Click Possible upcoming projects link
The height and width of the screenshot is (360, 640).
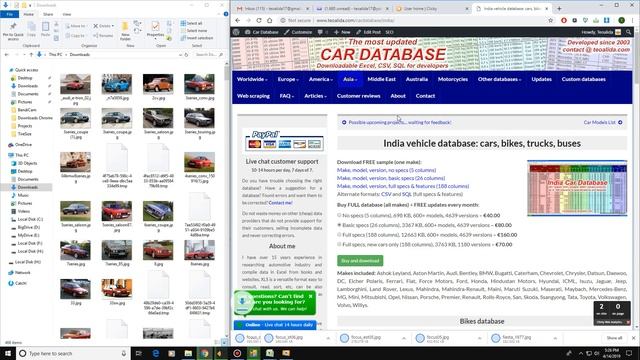396,122
